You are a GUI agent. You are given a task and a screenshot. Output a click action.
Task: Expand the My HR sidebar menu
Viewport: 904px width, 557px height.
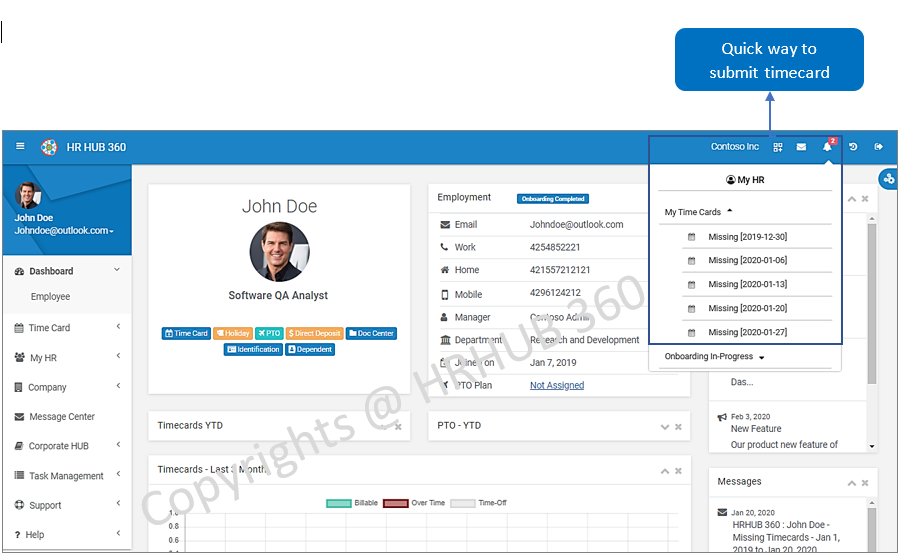click(67, 357)
